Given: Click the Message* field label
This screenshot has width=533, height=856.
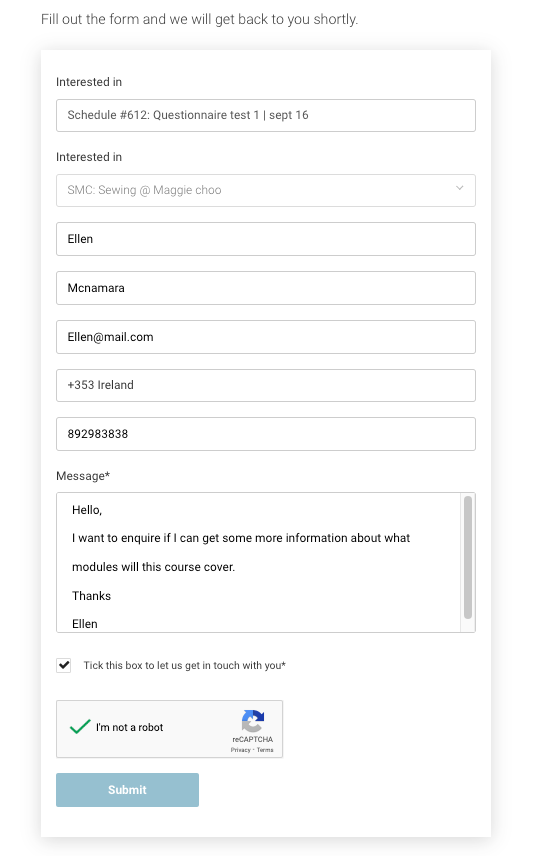Looking at the screenshot, I should click(x=83, y=476).
